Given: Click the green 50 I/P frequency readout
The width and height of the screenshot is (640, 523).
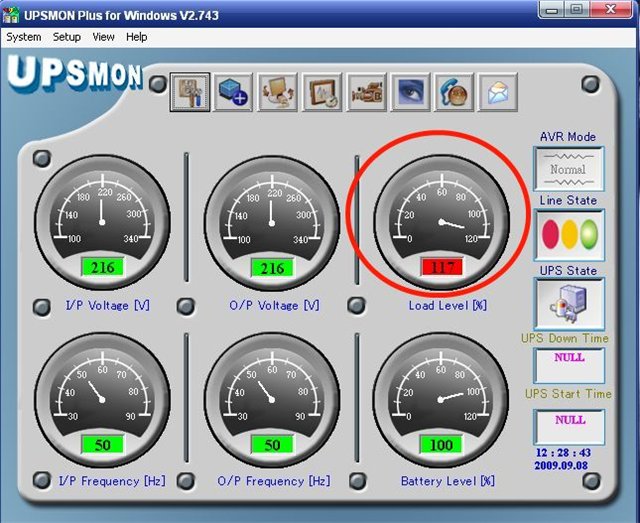Looking at the screenshot, I should pos(102,445).
